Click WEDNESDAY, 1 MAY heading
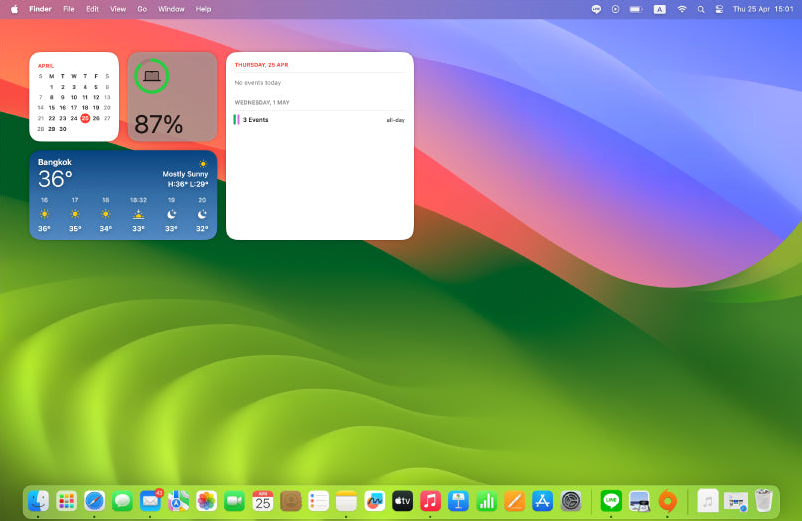The image size is (802, 521). (262, 102)
